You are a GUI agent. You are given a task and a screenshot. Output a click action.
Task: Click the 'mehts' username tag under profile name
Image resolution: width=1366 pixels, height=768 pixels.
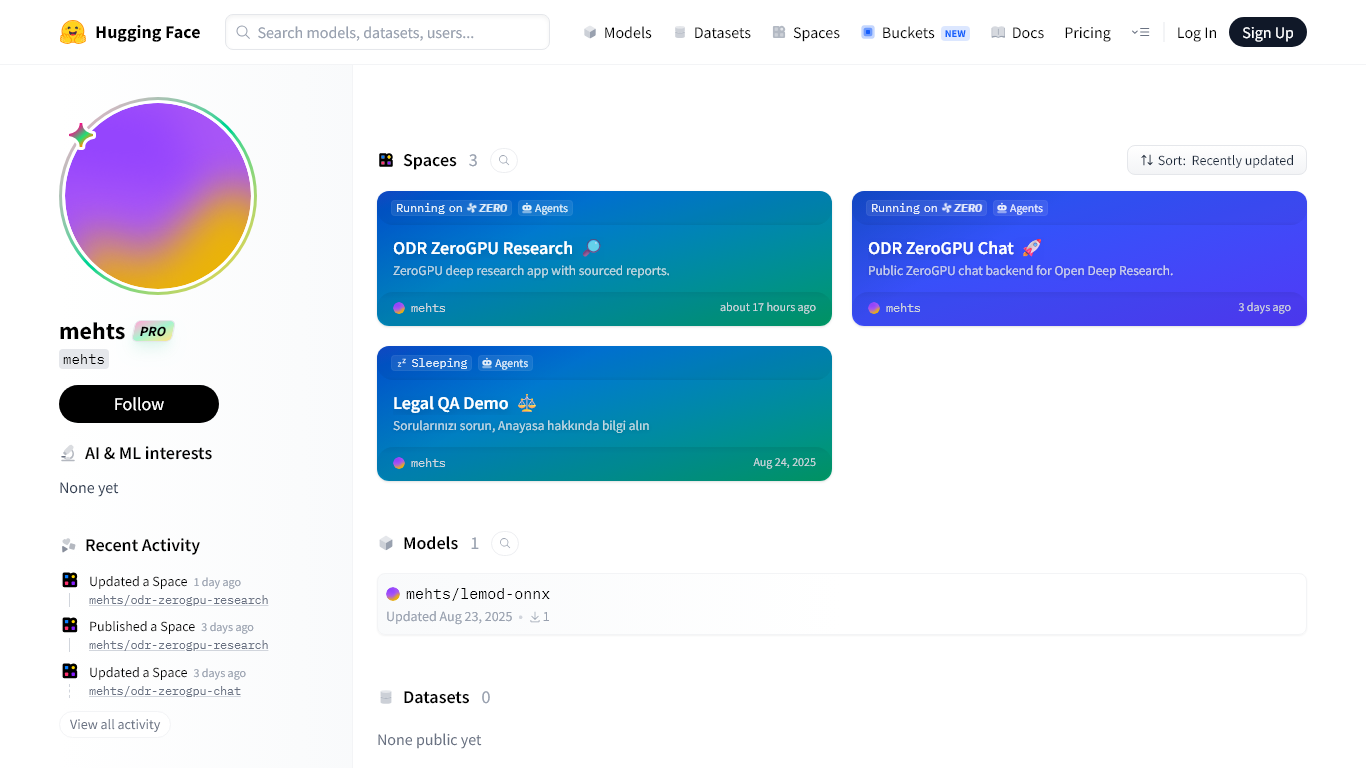[83, 360]
